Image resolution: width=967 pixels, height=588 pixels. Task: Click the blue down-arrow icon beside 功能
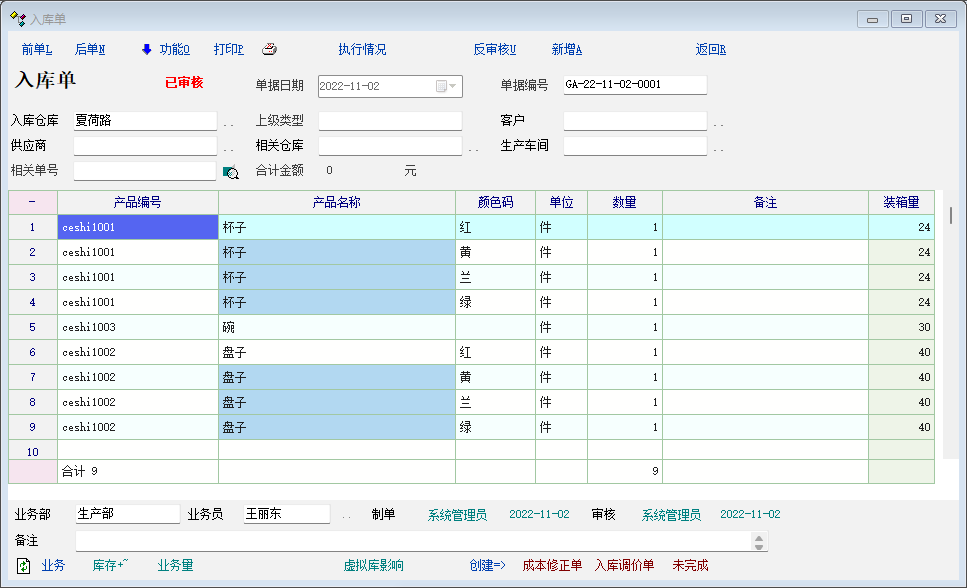[146, 49]
